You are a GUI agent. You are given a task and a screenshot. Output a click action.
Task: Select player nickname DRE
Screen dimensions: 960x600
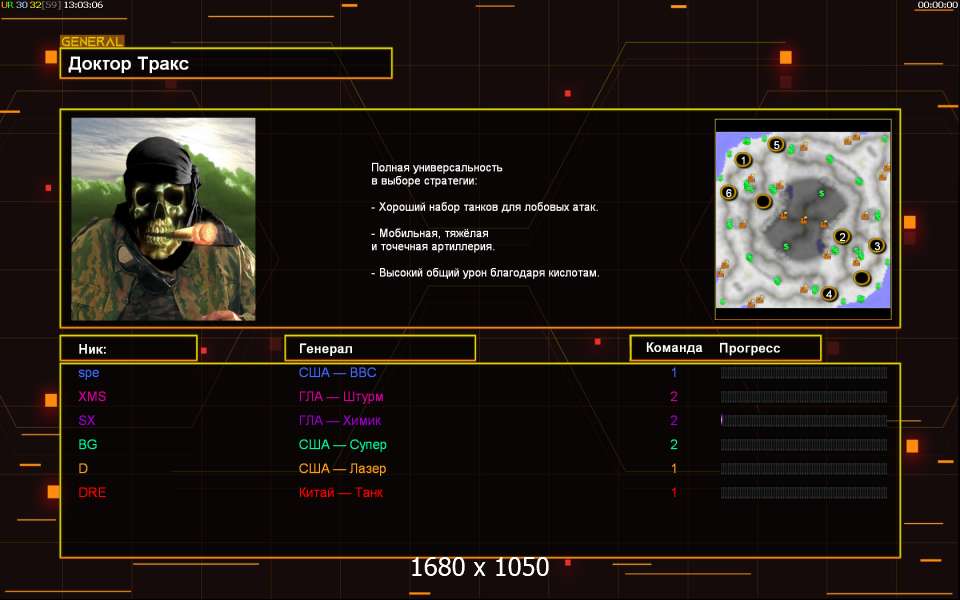(92, 492)
